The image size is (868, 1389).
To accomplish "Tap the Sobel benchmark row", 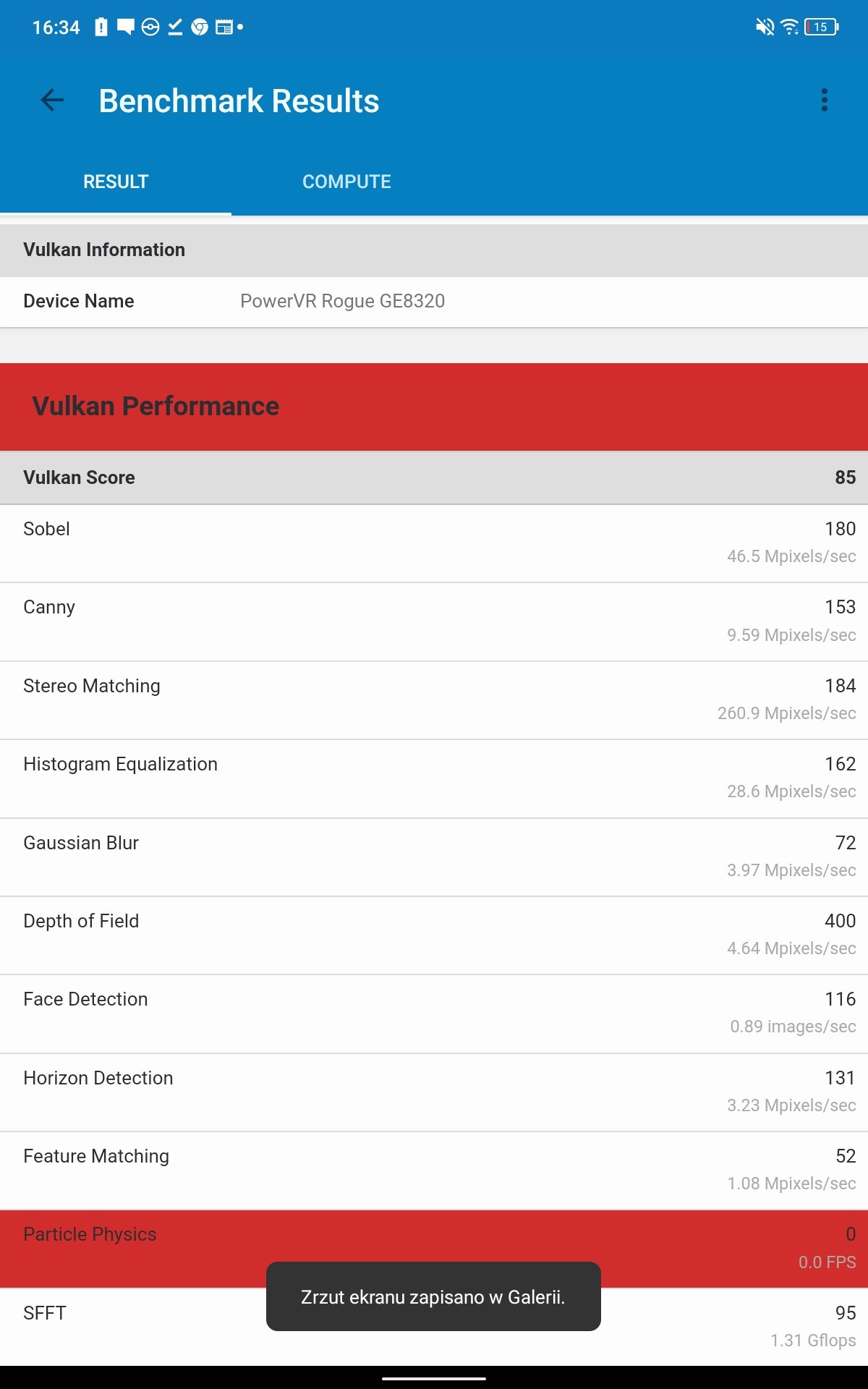I will (434, 543).
